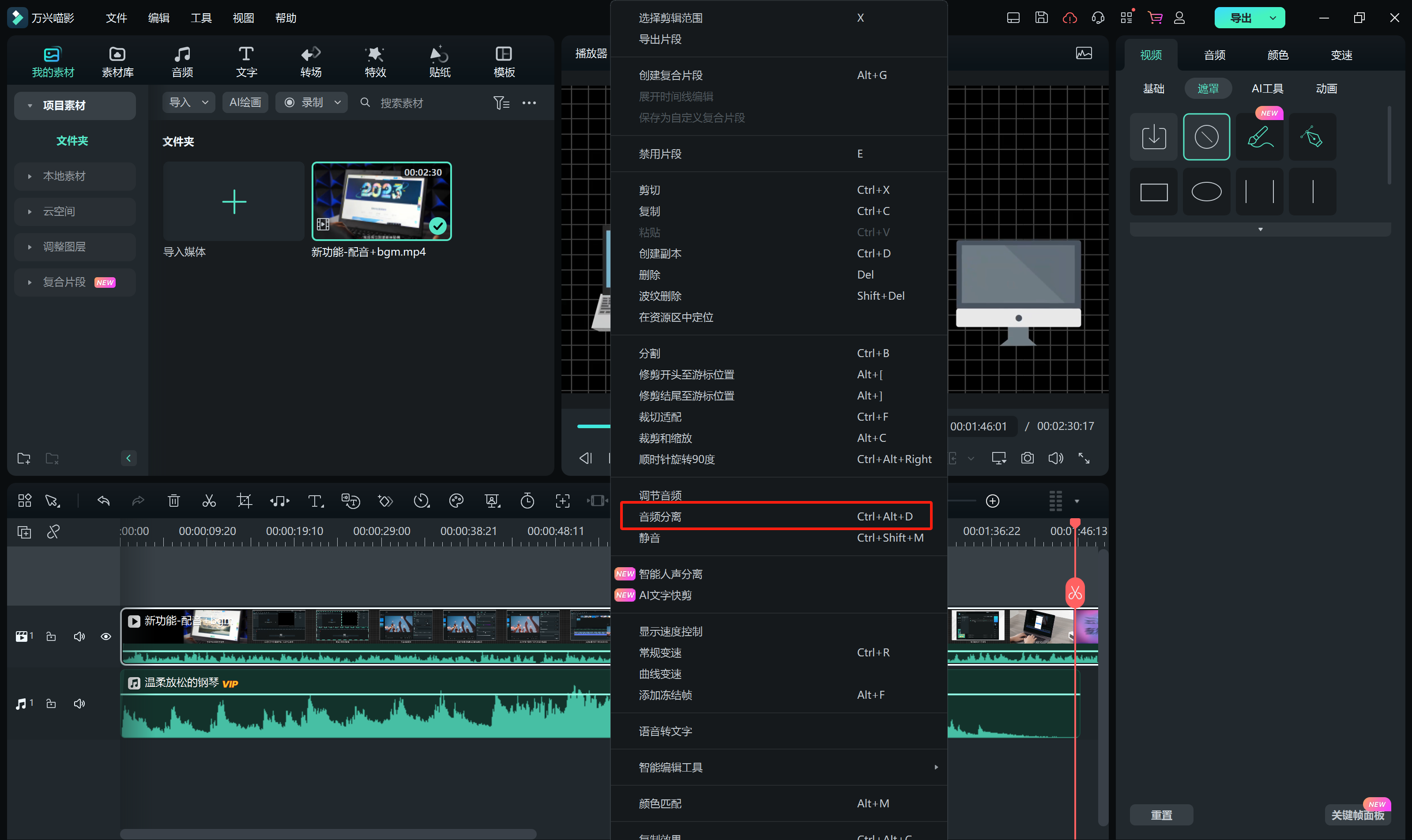Click the delete trash icon in timeline toolbar

pyautogui.click(x=174, y=501)
